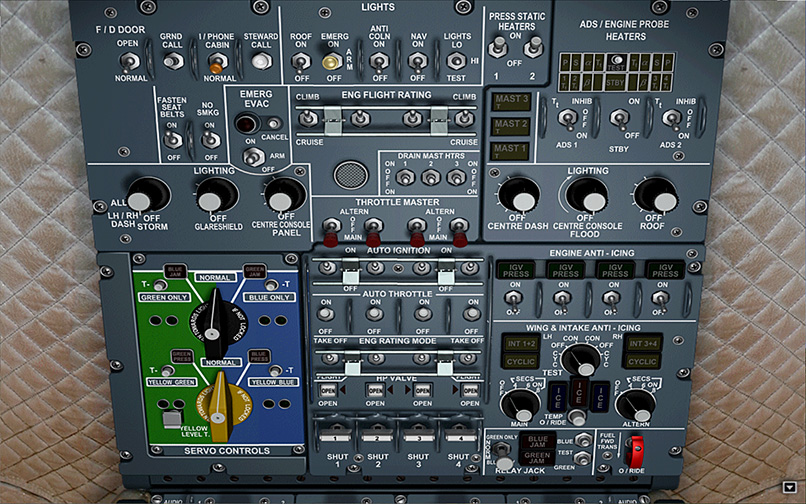Toggle the Nav lights switch
The height and width of the screenshot is (504, 806).
tap(418, 62)
